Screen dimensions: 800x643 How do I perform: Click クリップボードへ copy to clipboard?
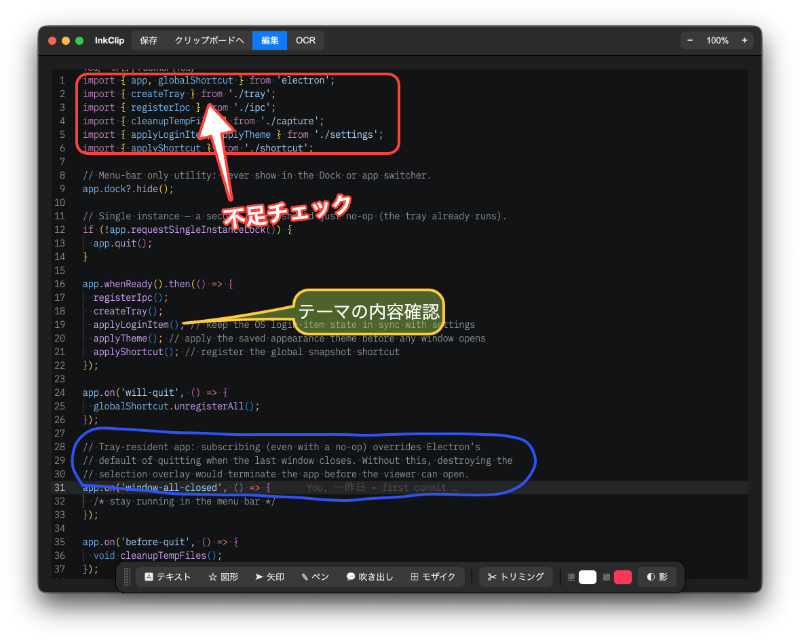pos(209,40)
